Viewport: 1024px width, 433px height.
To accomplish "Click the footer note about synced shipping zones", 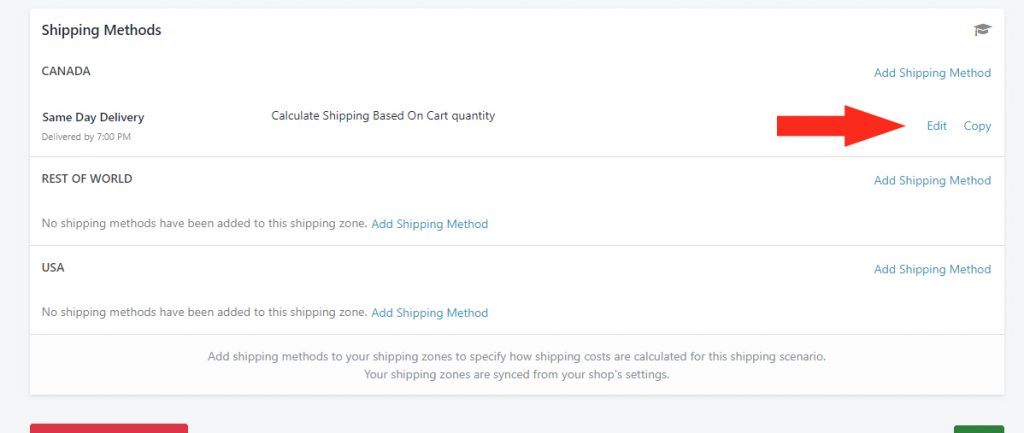I will 517,375.
